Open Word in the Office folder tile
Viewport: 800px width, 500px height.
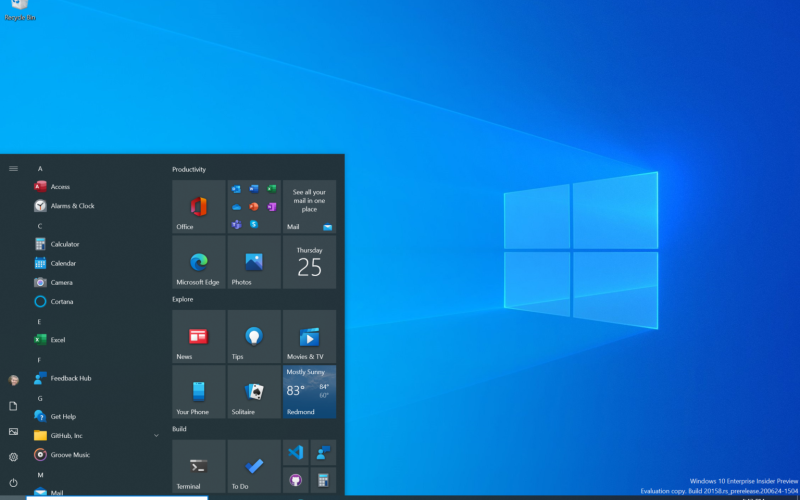click(x=254, y=189)
